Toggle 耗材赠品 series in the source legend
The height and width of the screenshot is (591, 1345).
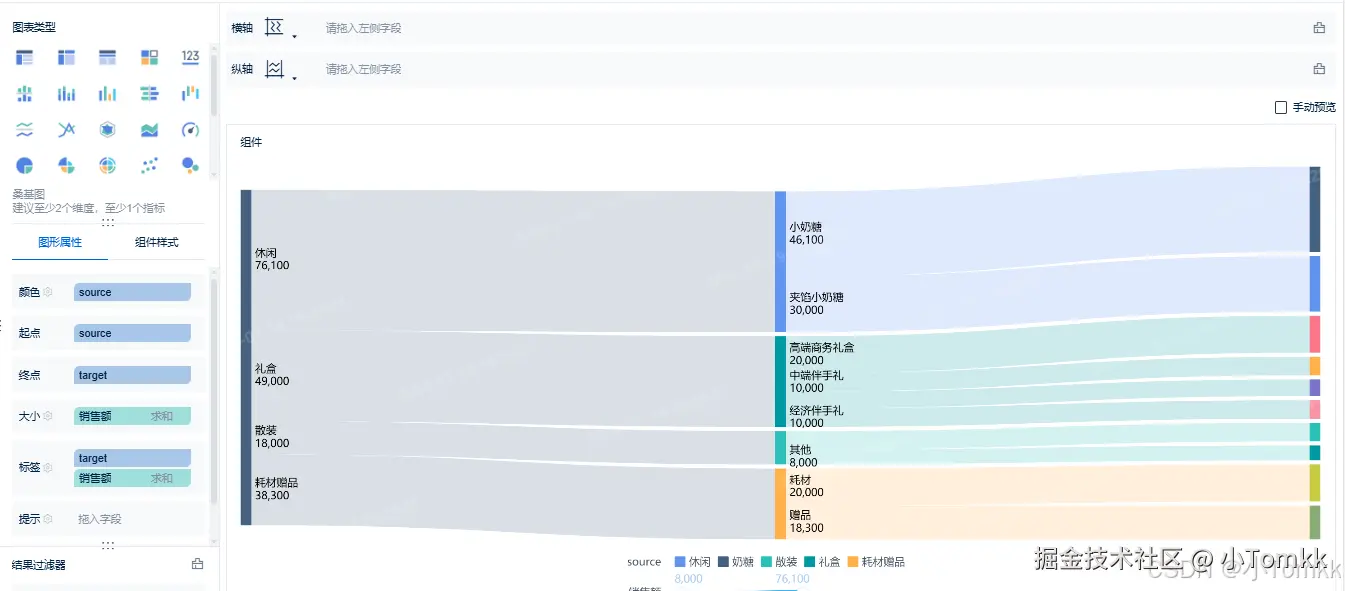pyautogui.click(x=876, y=562)
